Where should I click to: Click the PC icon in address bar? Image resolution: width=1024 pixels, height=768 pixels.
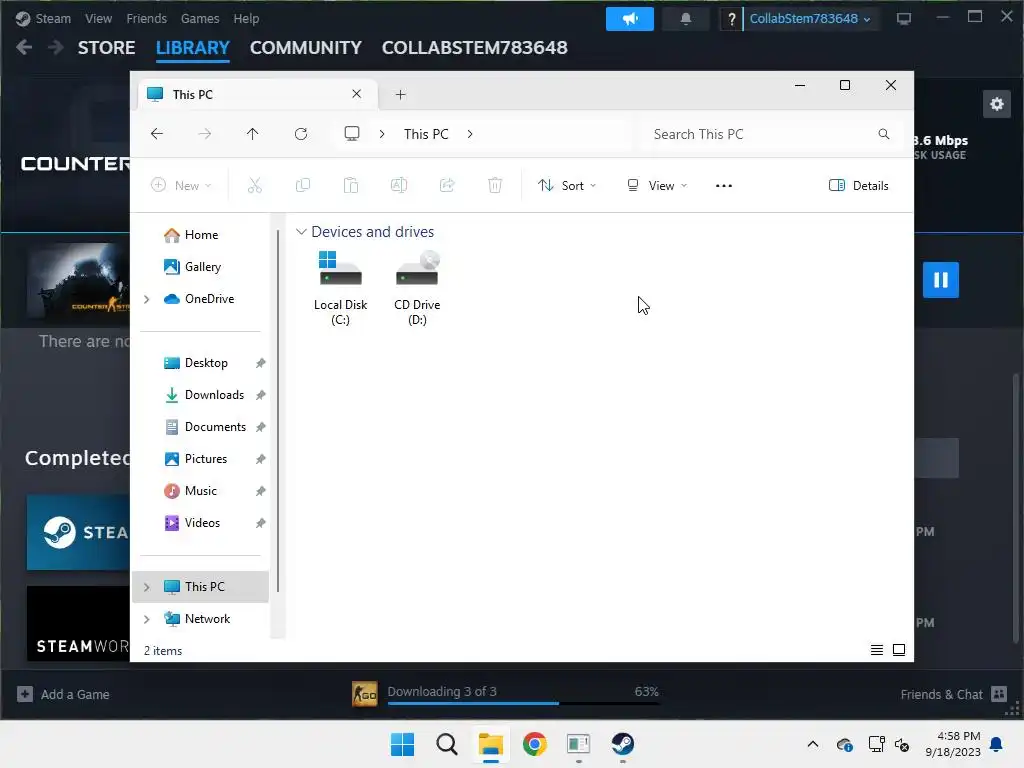click(352, 134)
